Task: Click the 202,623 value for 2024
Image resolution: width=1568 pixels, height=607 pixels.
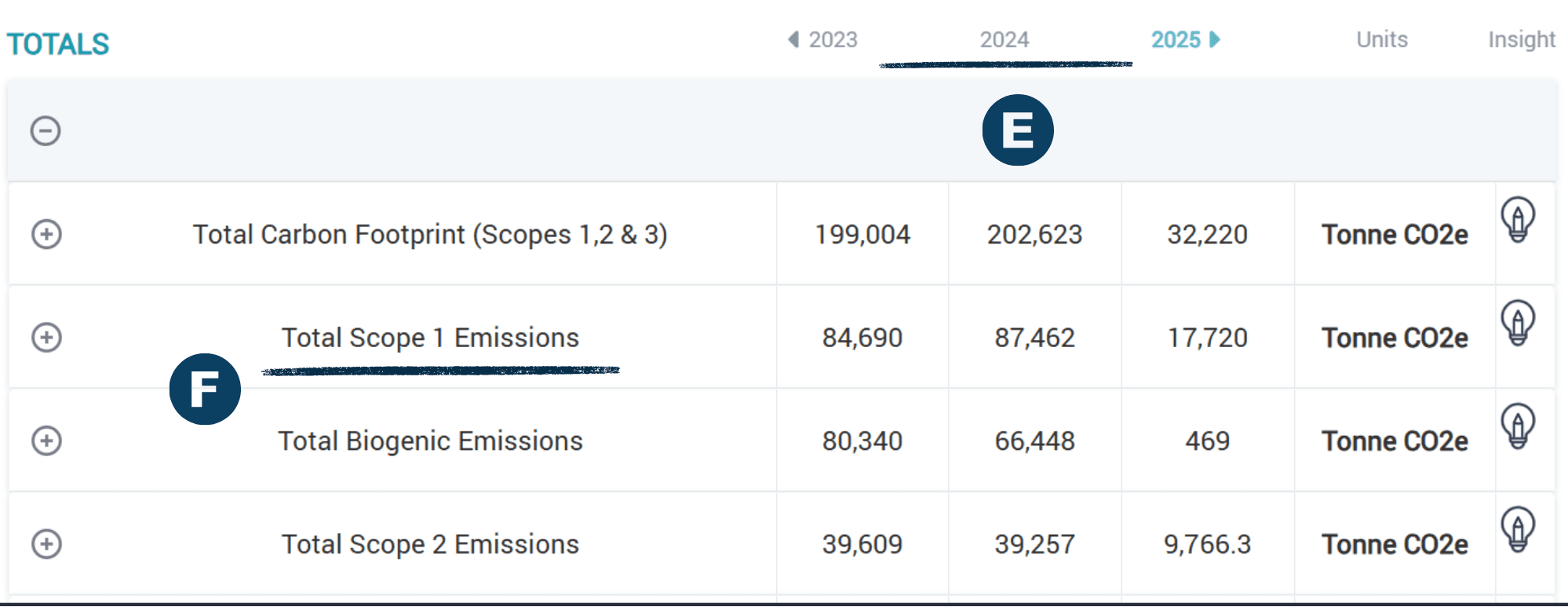Action: (1034, 235)
